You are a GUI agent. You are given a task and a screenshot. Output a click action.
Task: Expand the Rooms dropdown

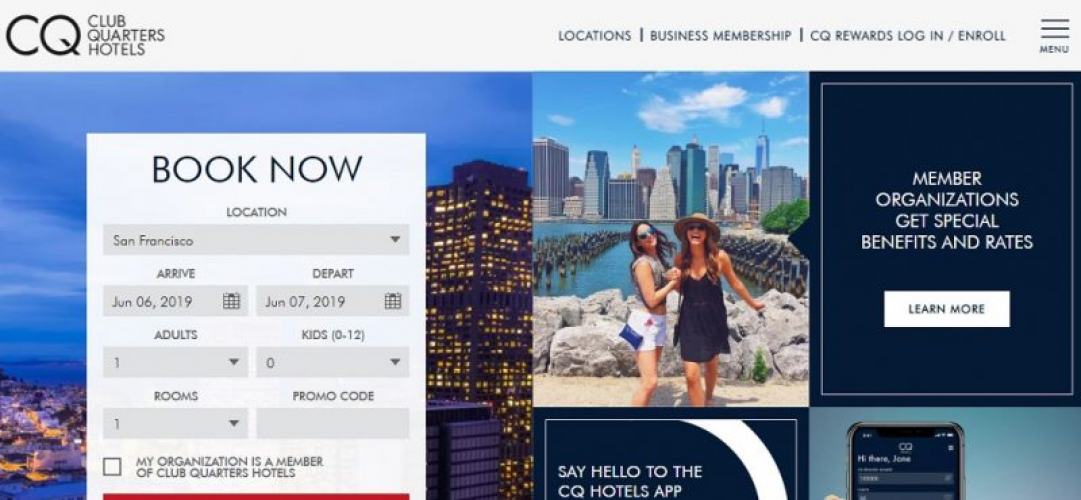click(x=175, y=423)
